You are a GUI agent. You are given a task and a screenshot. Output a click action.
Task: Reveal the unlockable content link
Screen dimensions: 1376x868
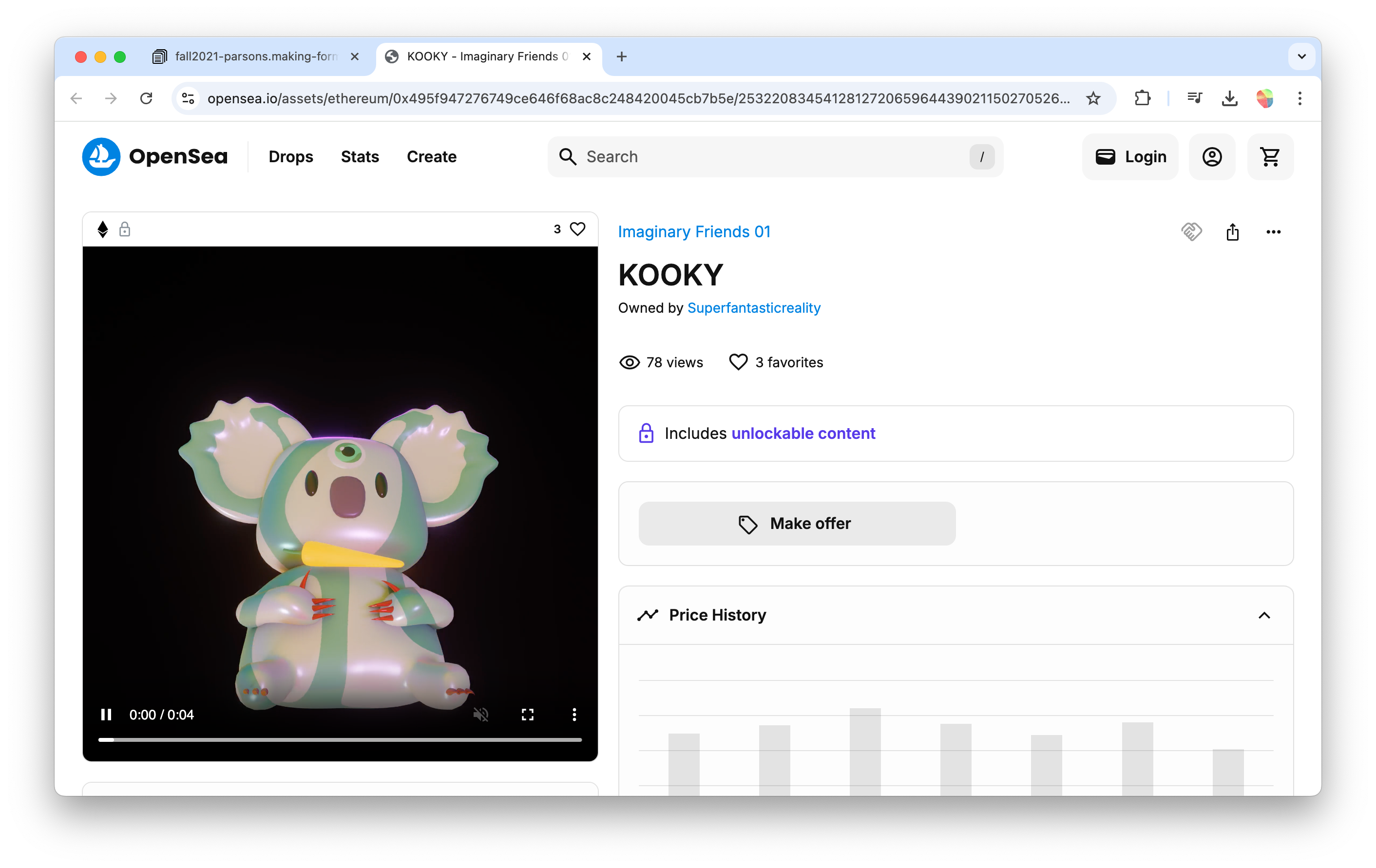click(803, 433)
